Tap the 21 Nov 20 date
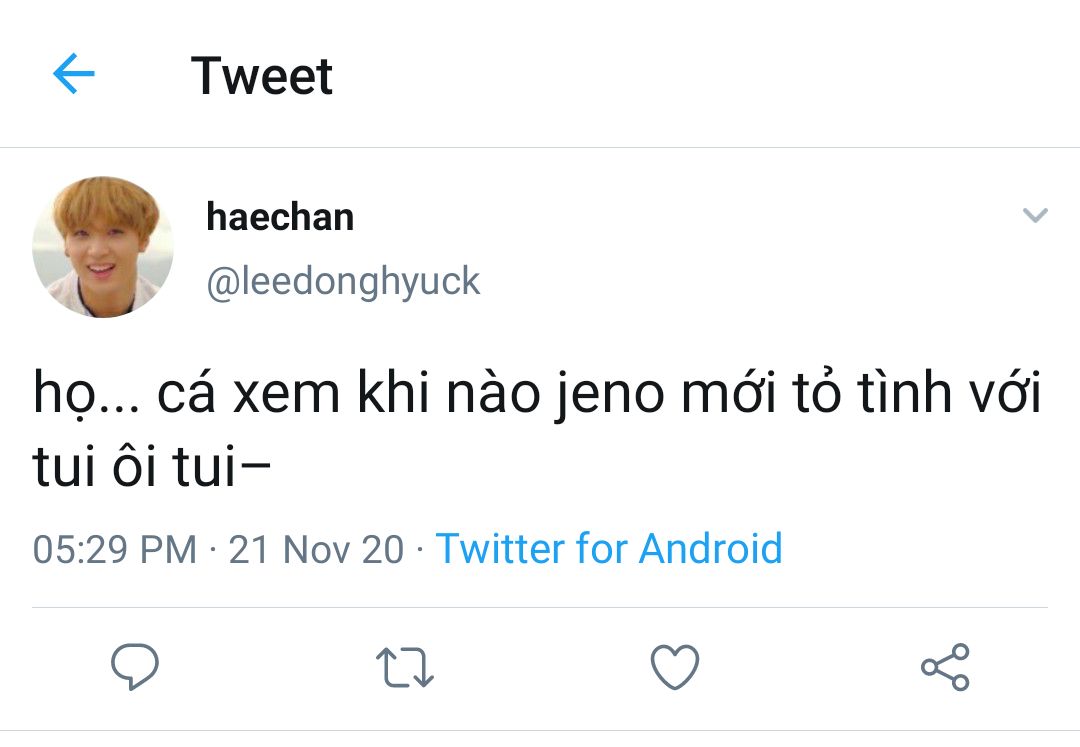 point(316,549)
